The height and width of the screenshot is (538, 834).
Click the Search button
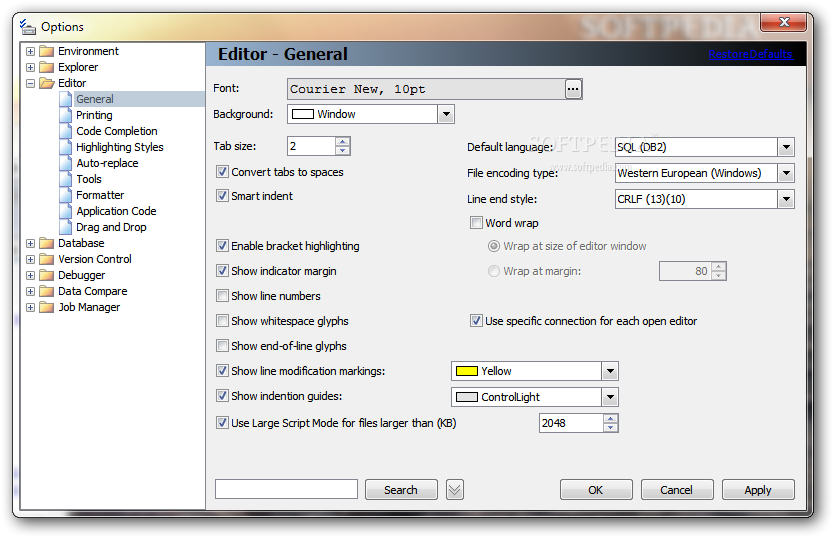tap(401, 490)
